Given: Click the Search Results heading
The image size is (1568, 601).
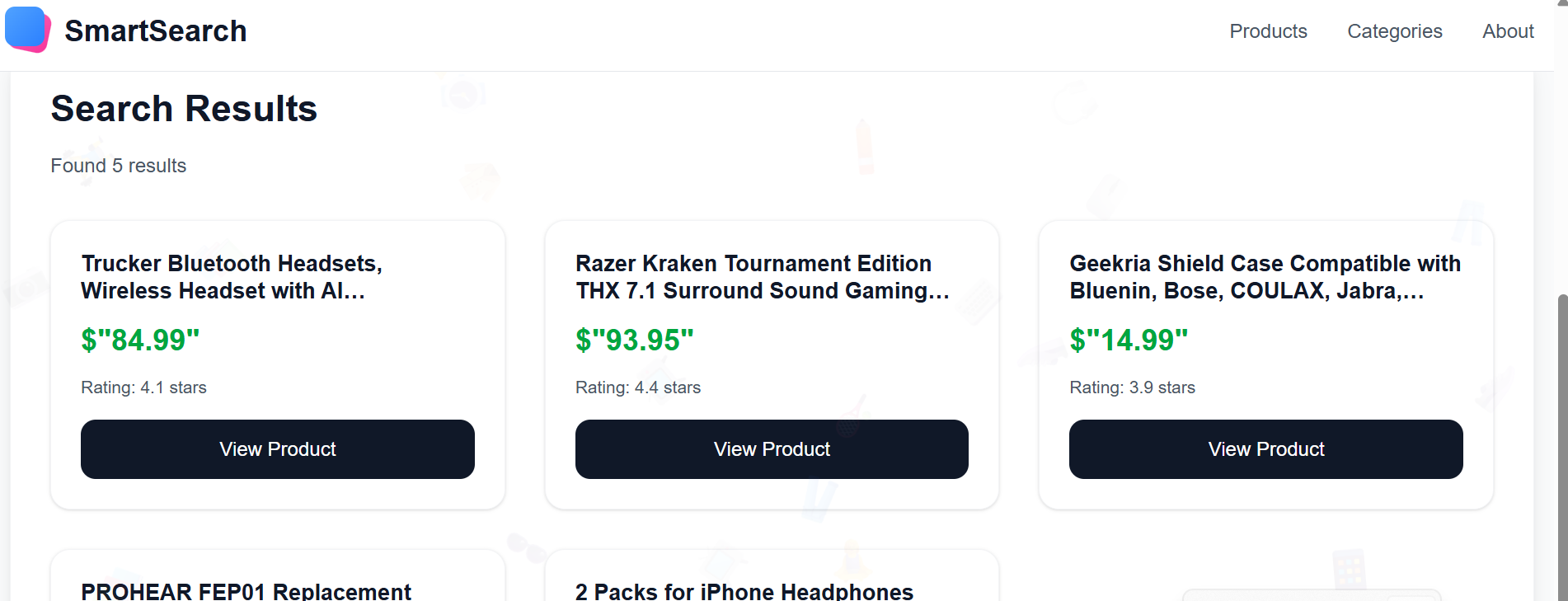Looking at the screenshot, I should coord(184,109).
